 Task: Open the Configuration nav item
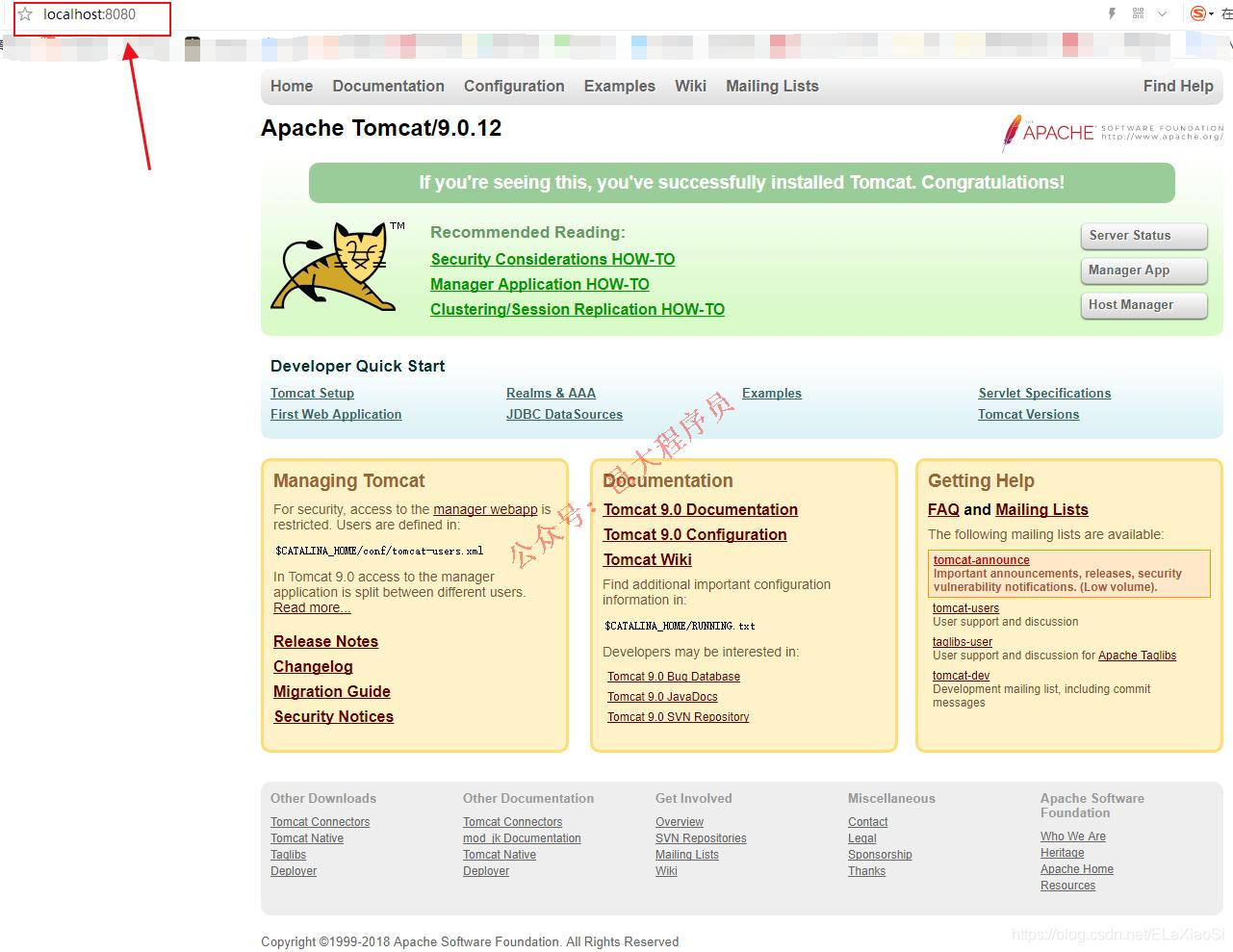[x=514, y=86]
